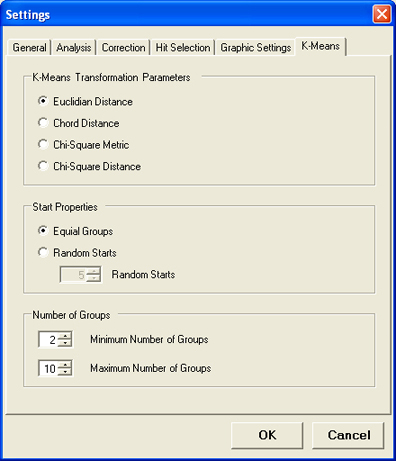This screenshot has width=396, height=461.
Task: Open the Hit Selection tab
Action: coord(183,48)
